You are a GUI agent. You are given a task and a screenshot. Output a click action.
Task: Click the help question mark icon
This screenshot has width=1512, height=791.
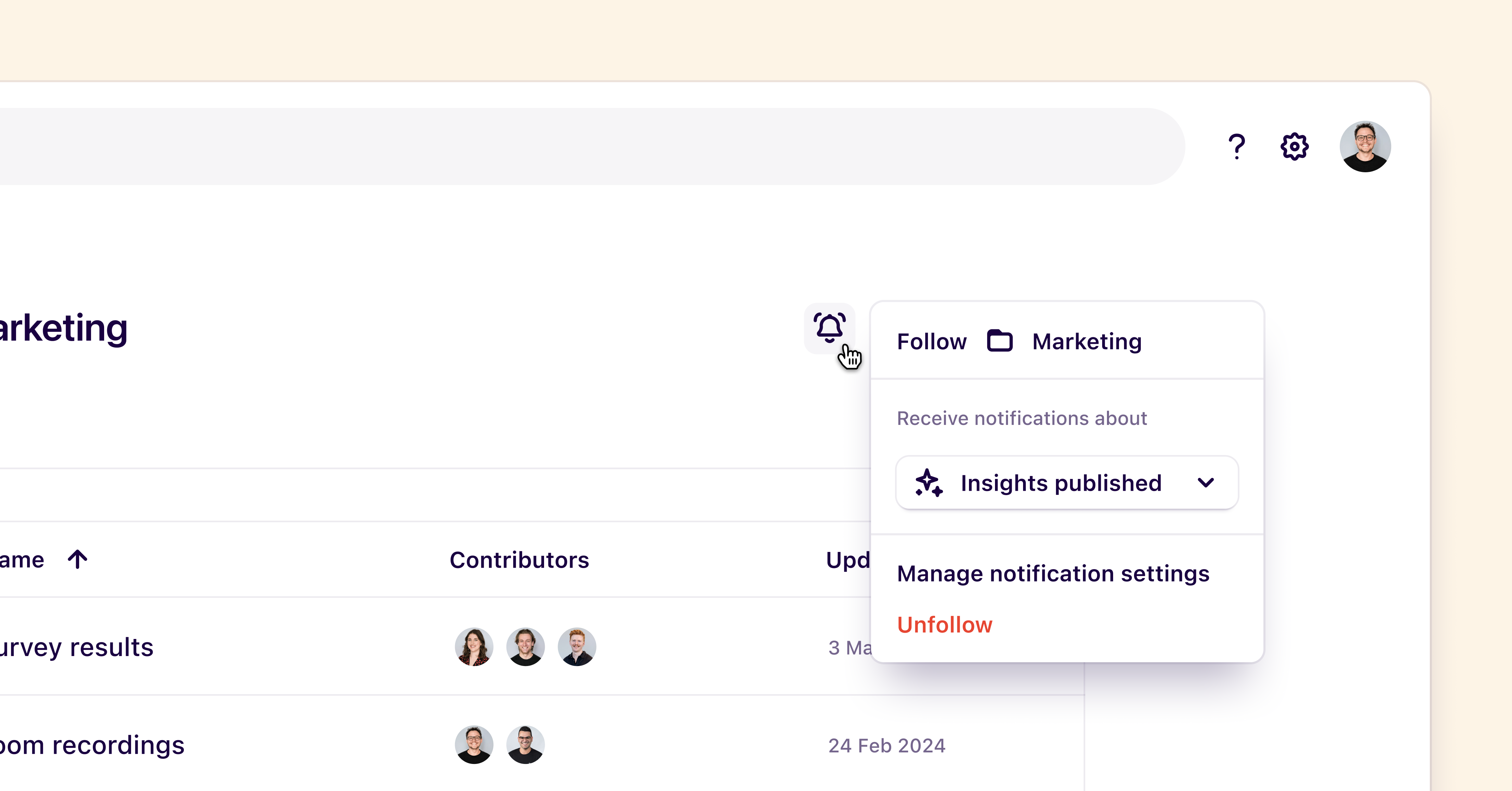(x=1236, y=146)
